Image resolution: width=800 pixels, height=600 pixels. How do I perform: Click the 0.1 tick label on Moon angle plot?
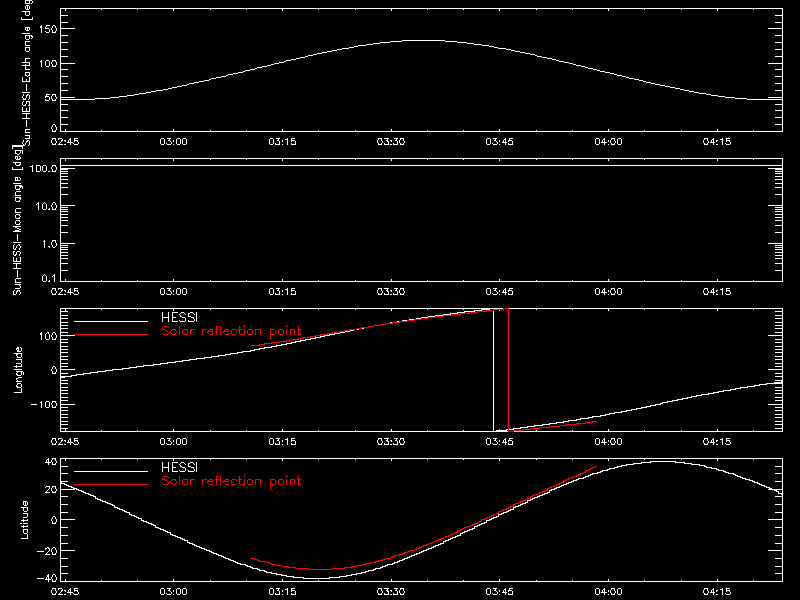click(x=49, y=278)
